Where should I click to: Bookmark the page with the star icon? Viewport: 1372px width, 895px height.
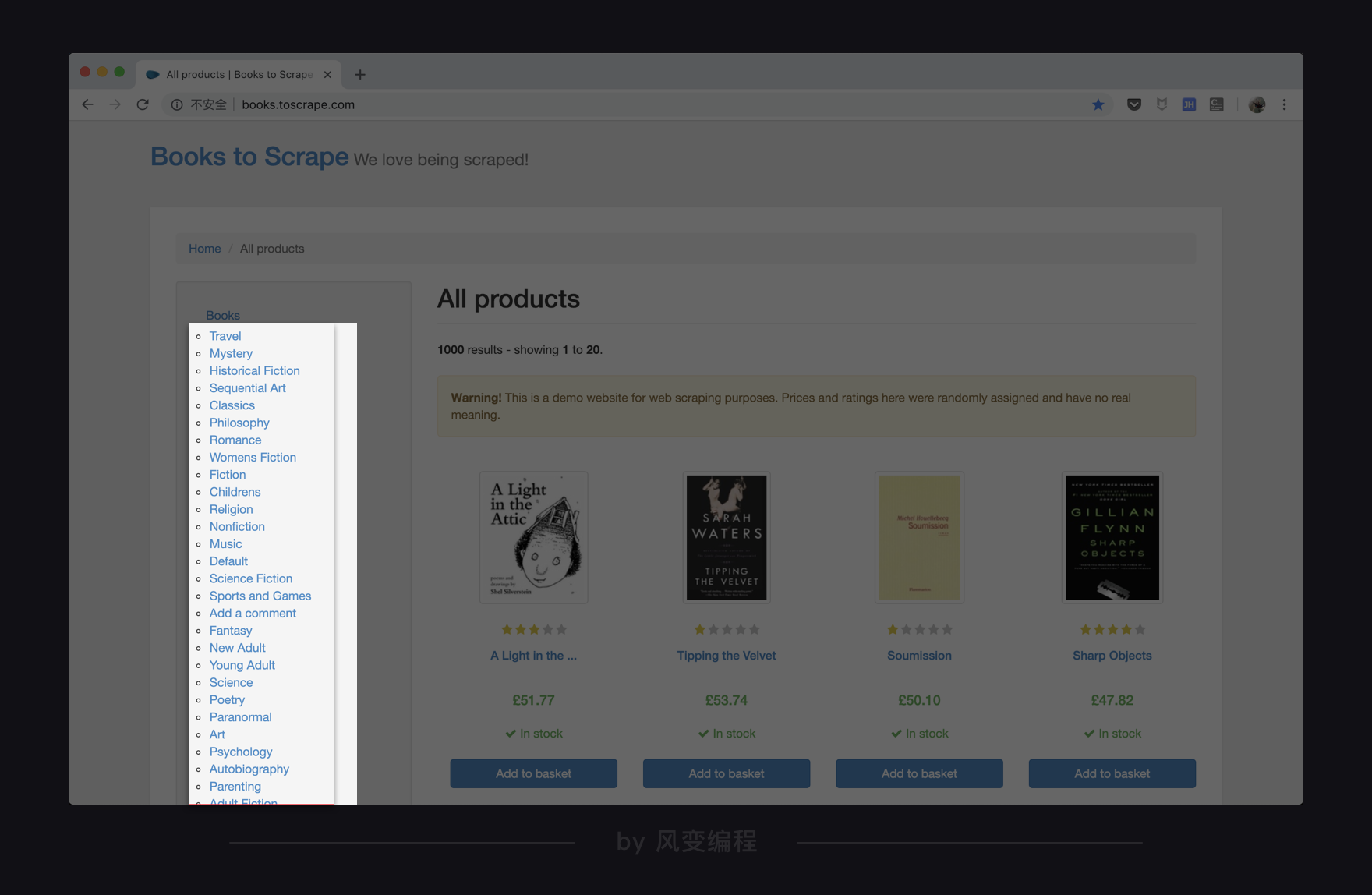(1098, 104)
